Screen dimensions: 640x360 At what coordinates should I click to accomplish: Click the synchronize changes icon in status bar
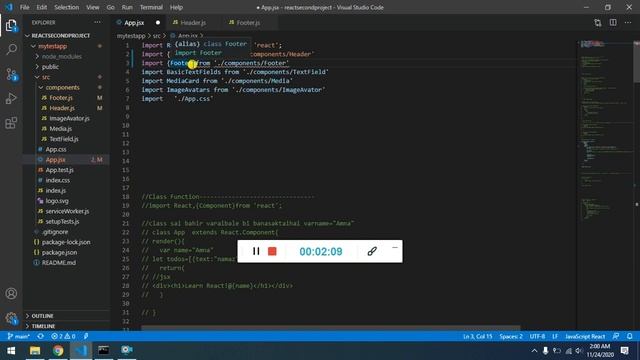point(40,336)
